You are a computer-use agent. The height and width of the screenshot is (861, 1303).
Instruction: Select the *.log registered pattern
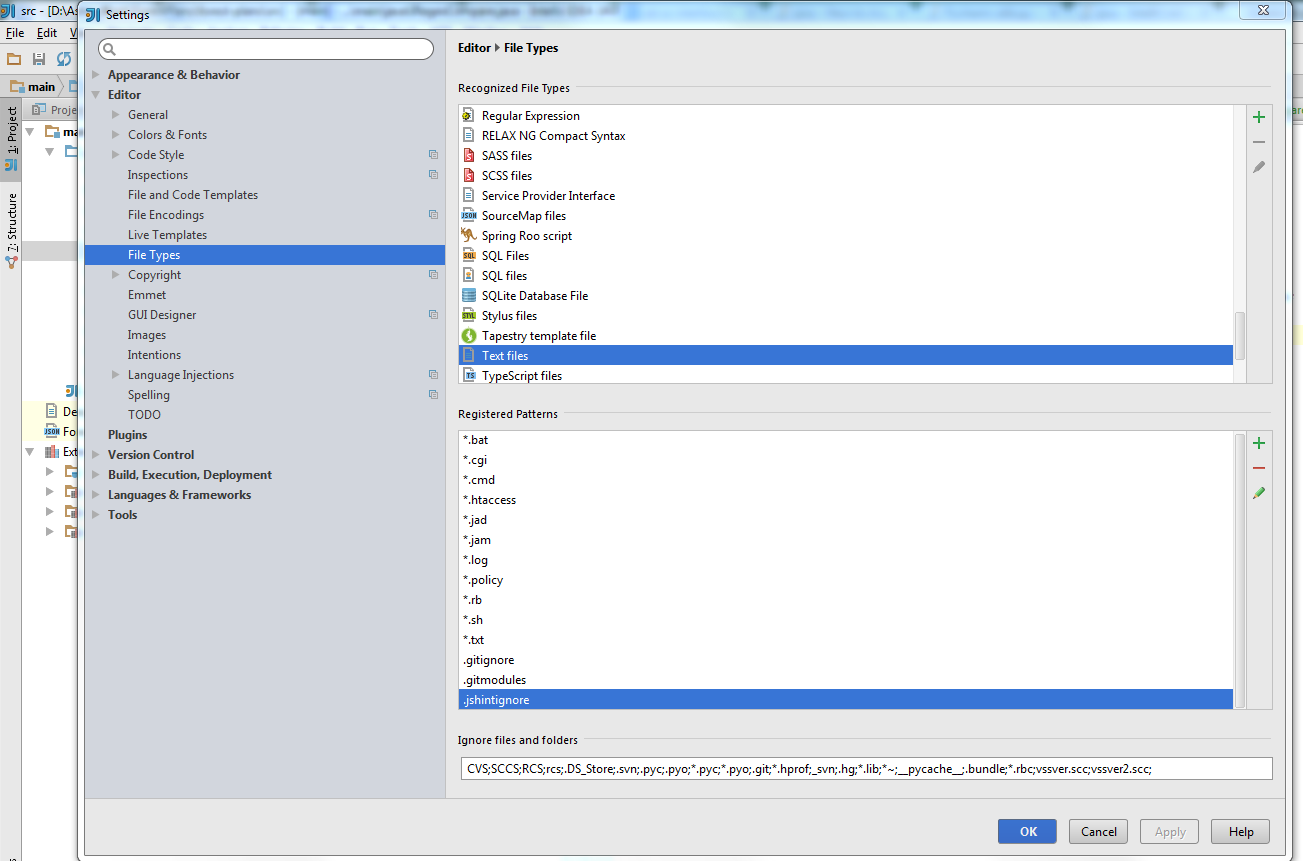pyautogui.click(x=846, y=560)
